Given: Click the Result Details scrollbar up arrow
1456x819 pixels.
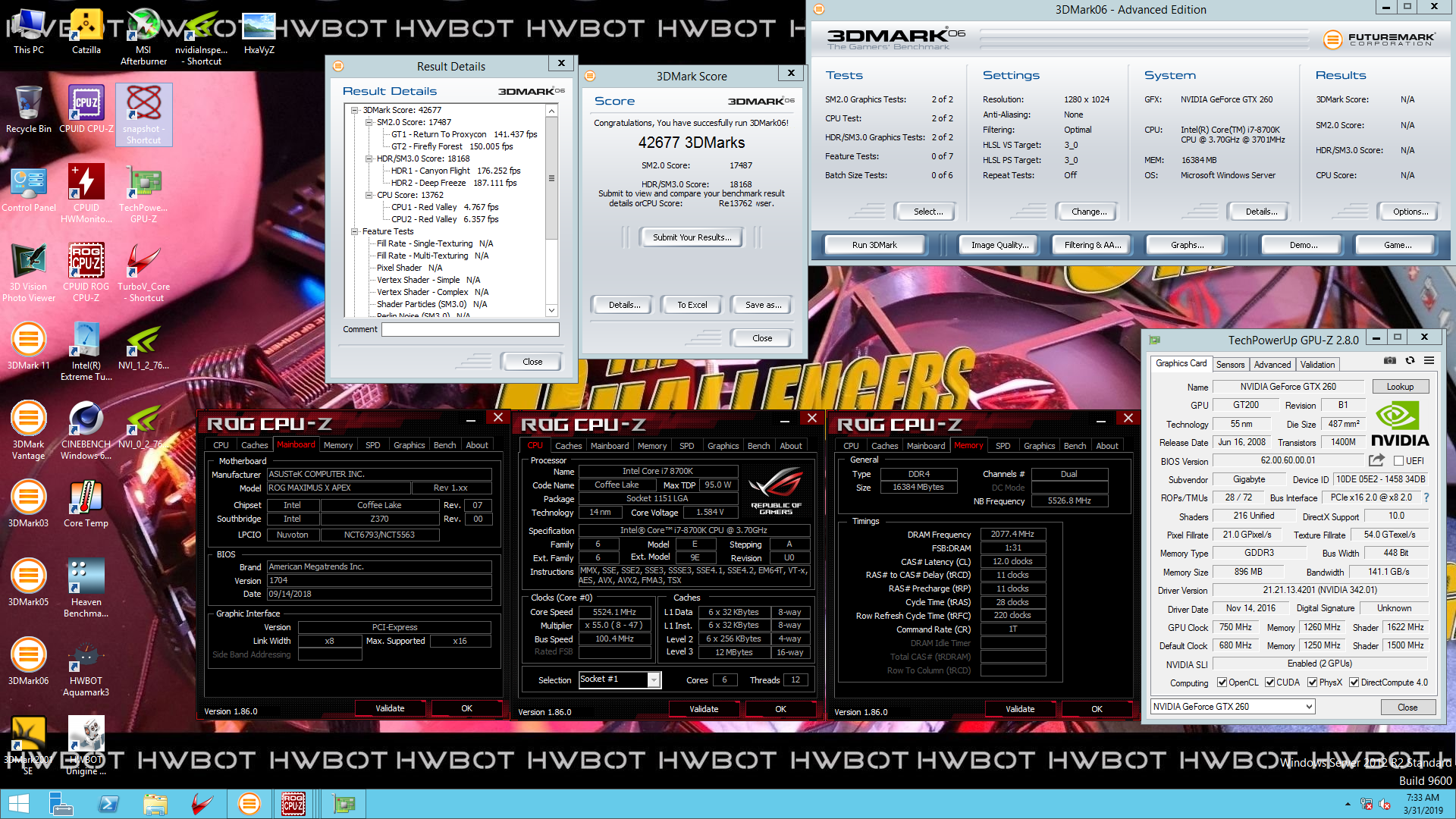Looking at the screenshot, I should tap(551, 111).
